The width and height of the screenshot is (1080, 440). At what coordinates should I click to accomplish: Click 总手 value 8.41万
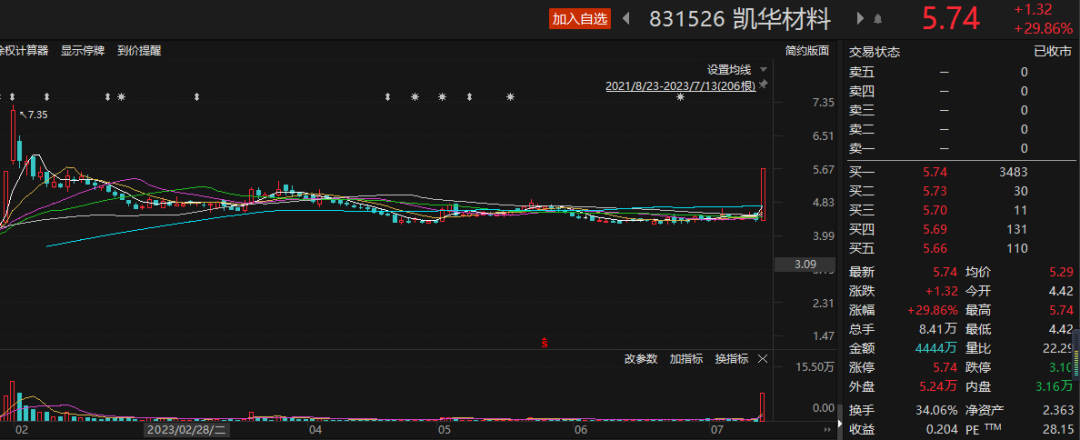coord(938,330)
